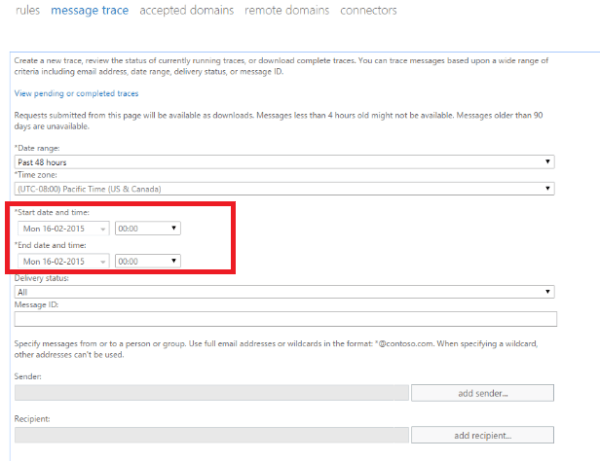Open the accepted domains tab
Screen dimensions: 600x461
187,11
